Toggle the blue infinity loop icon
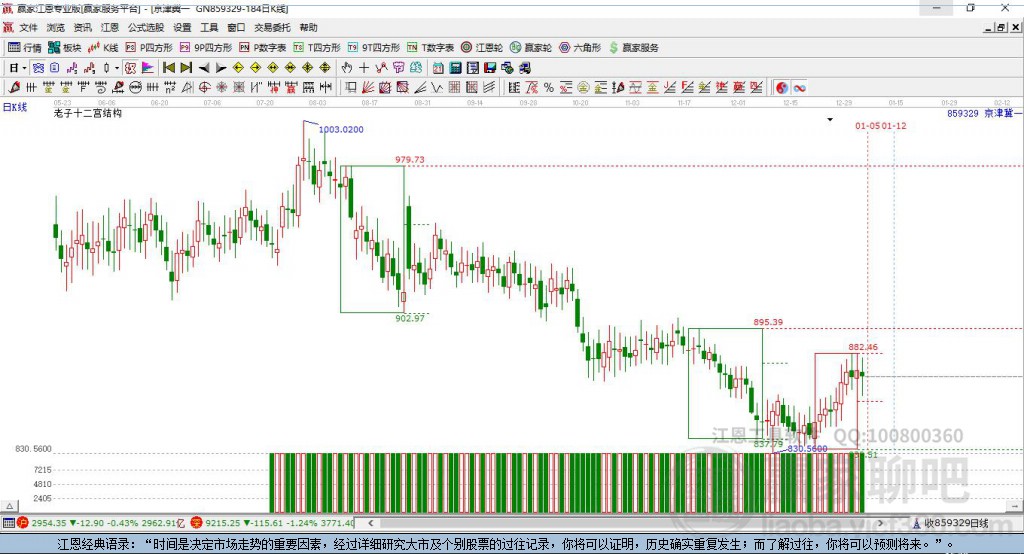This screenshot has width=1024, height=554. click(799, 88)
